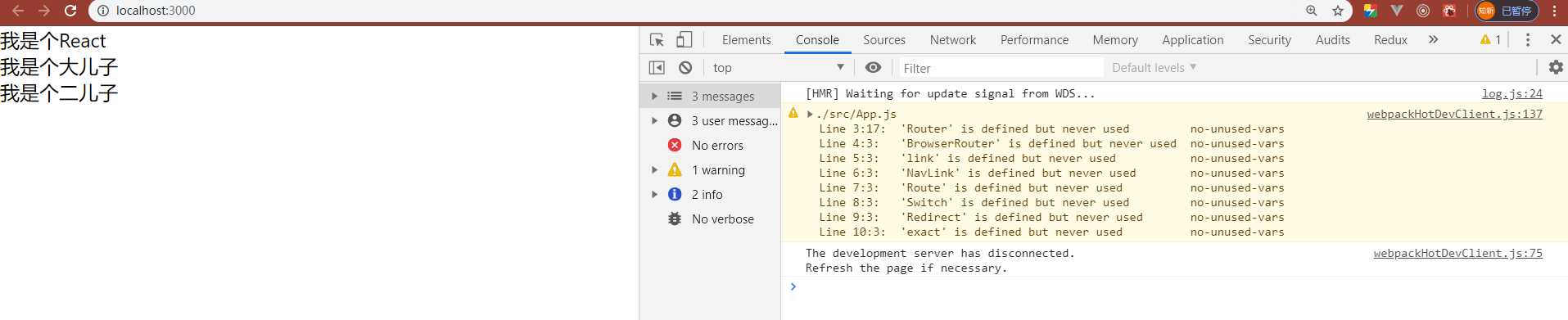The width and height of the screenshot is (1568, 320).
Task: Click the zoom magnifier icon in address bar
Action: pos(1312,11)
